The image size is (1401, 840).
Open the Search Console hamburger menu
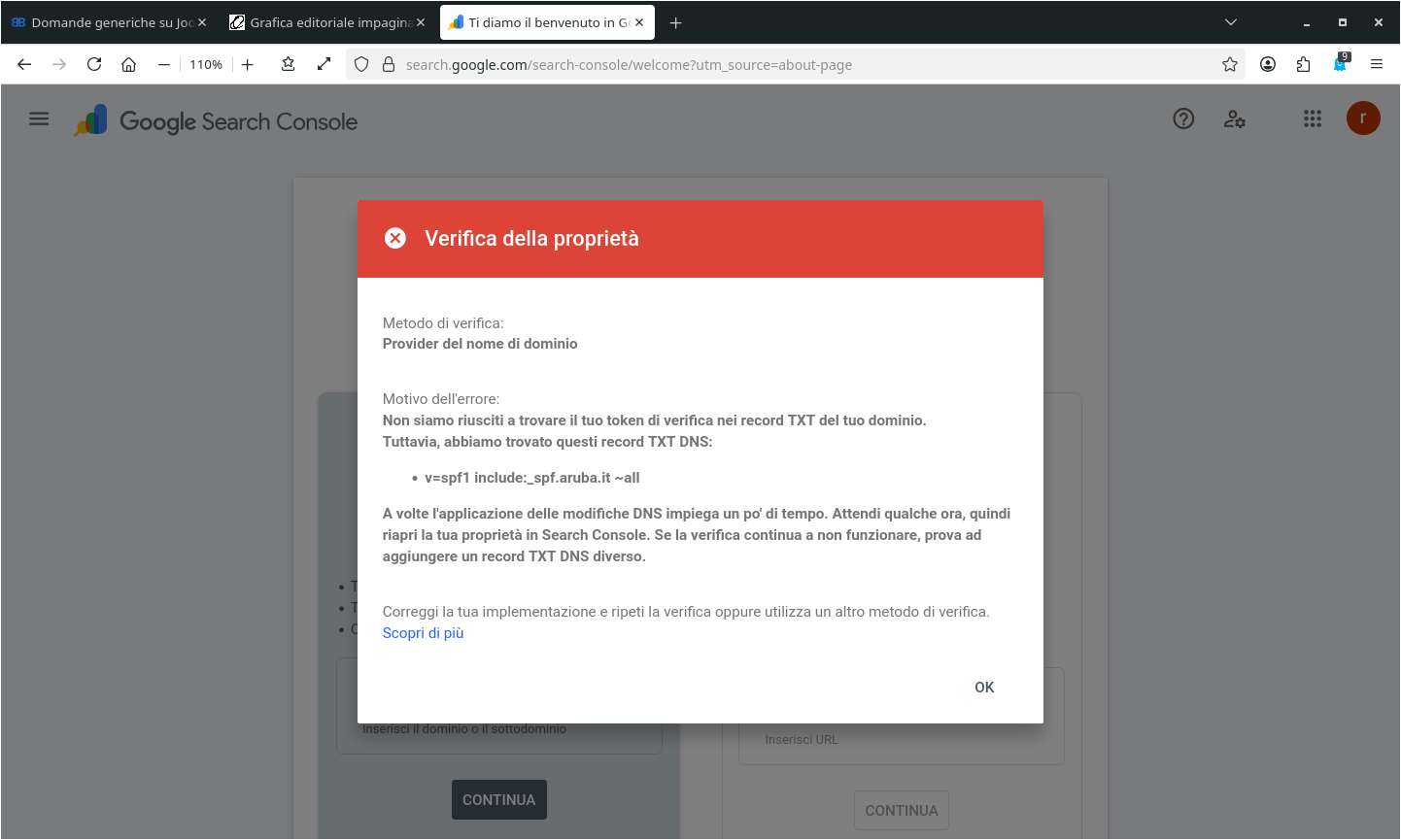pos(39,119)
